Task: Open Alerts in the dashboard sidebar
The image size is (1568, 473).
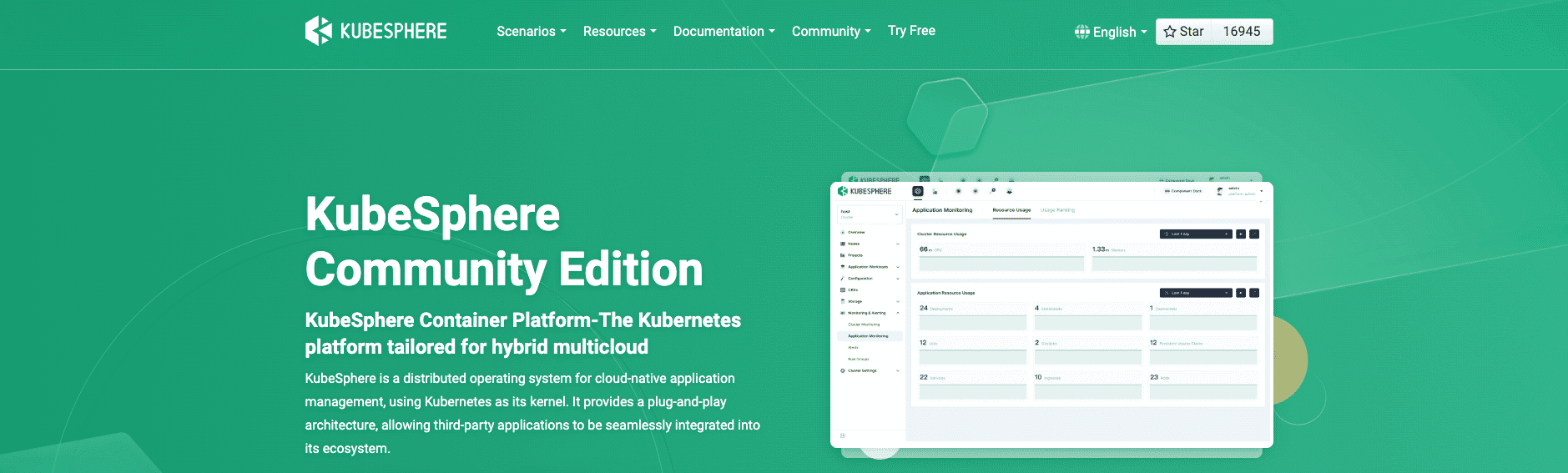Action: 853,348
